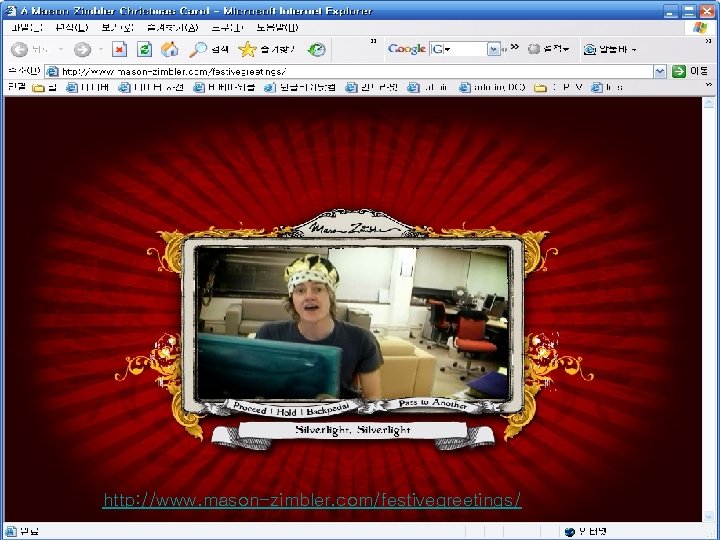Open the 알툴바 toolbar dropdown arrow

[634, 49]
